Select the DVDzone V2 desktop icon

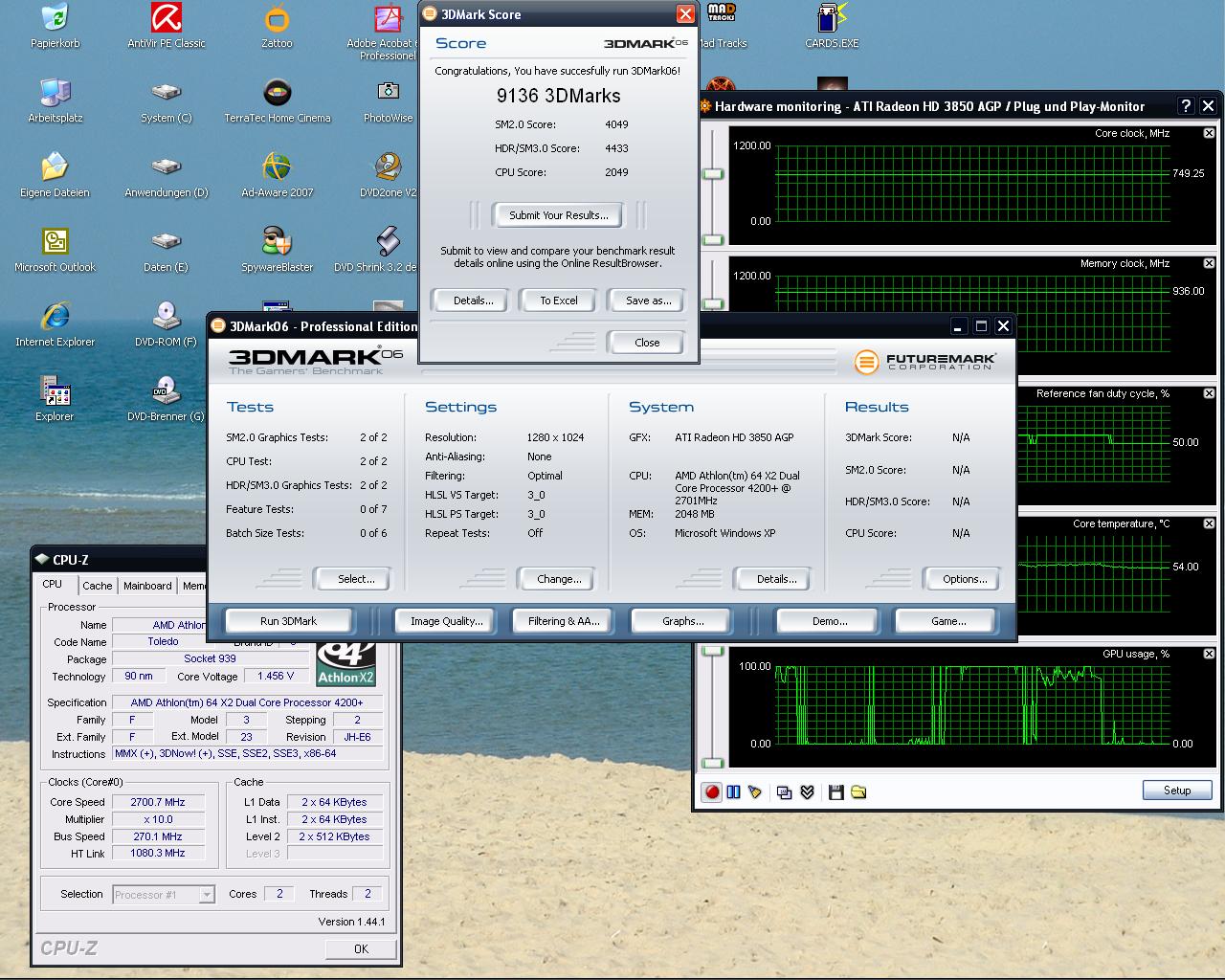pyautogui.click(x=388, y=175)
